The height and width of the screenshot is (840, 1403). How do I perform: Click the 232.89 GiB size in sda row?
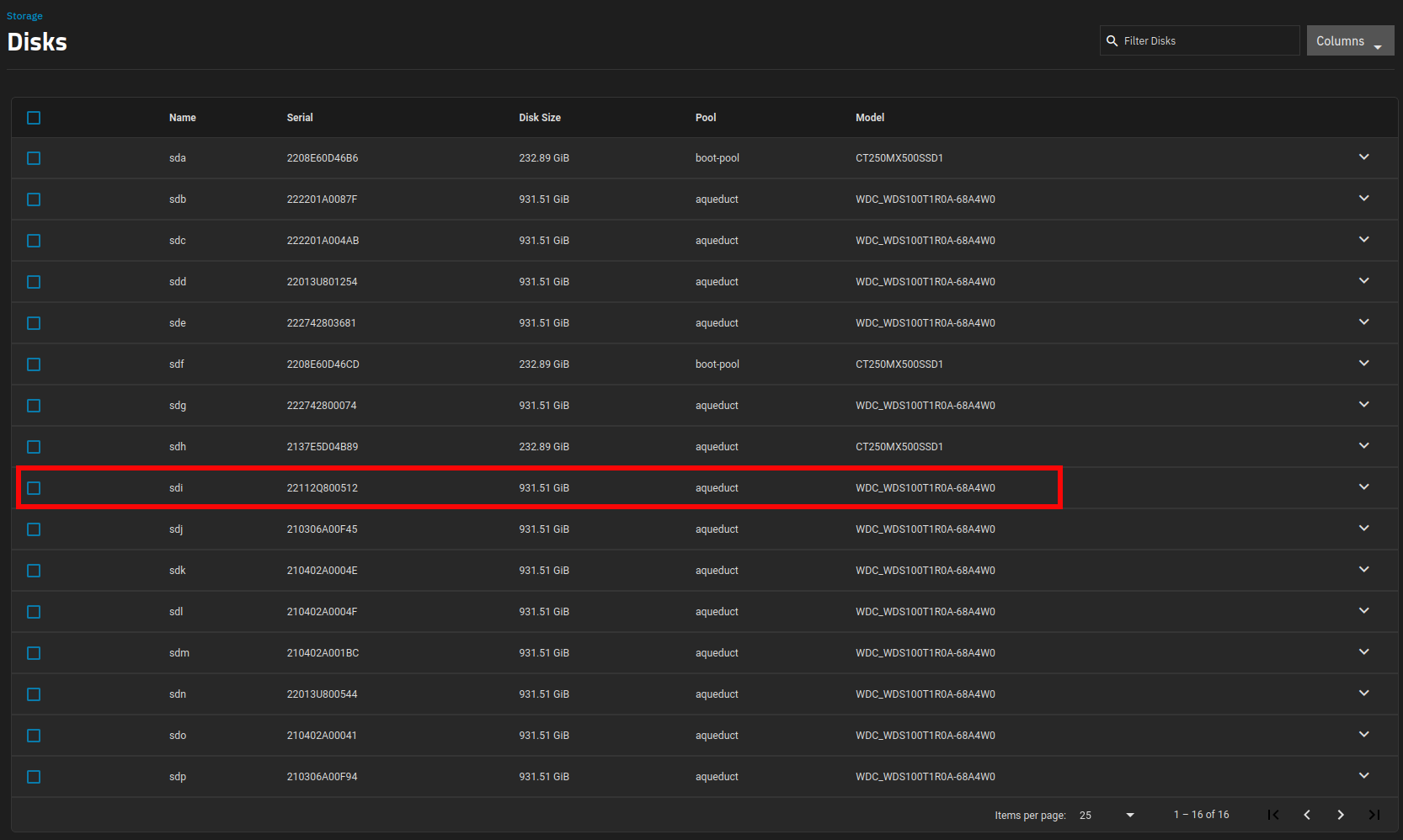click(x=544, y=158)
